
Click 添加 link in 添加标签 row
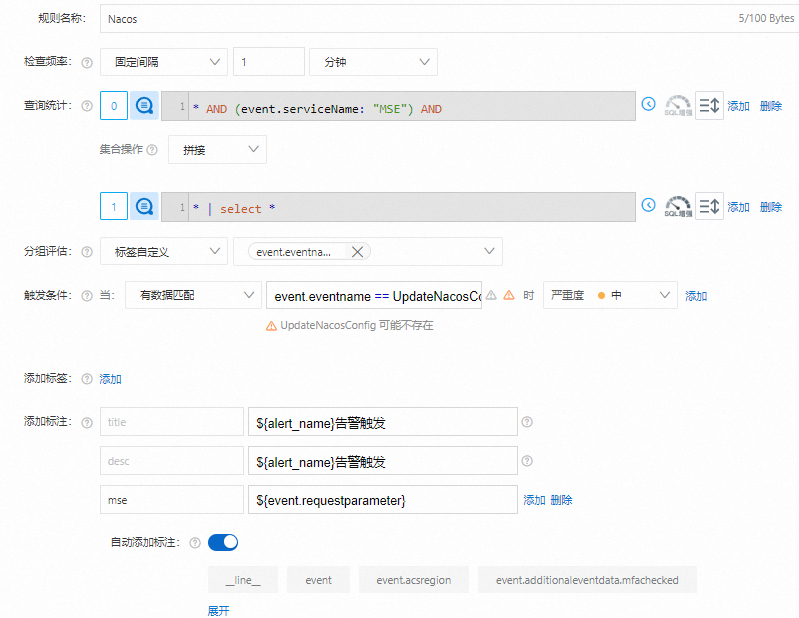(110, 379)
